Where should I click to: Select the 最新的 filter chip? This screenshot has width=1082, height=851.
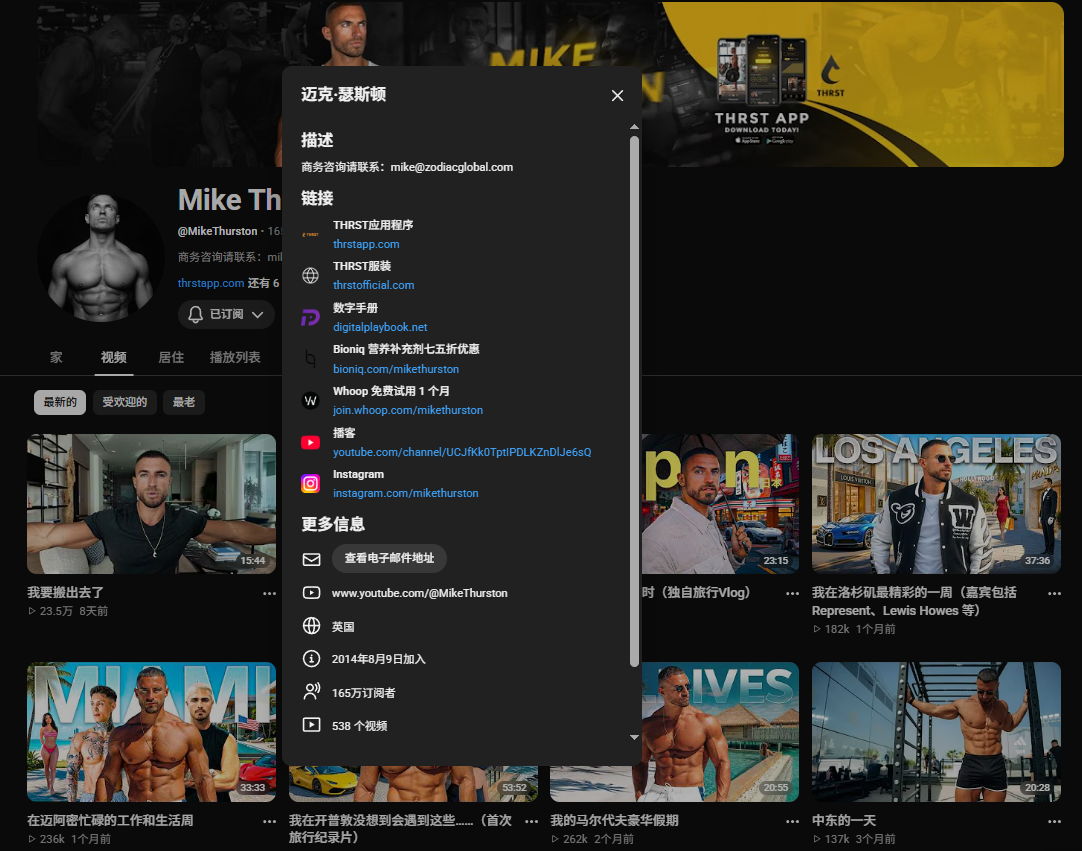click(60, 402)
